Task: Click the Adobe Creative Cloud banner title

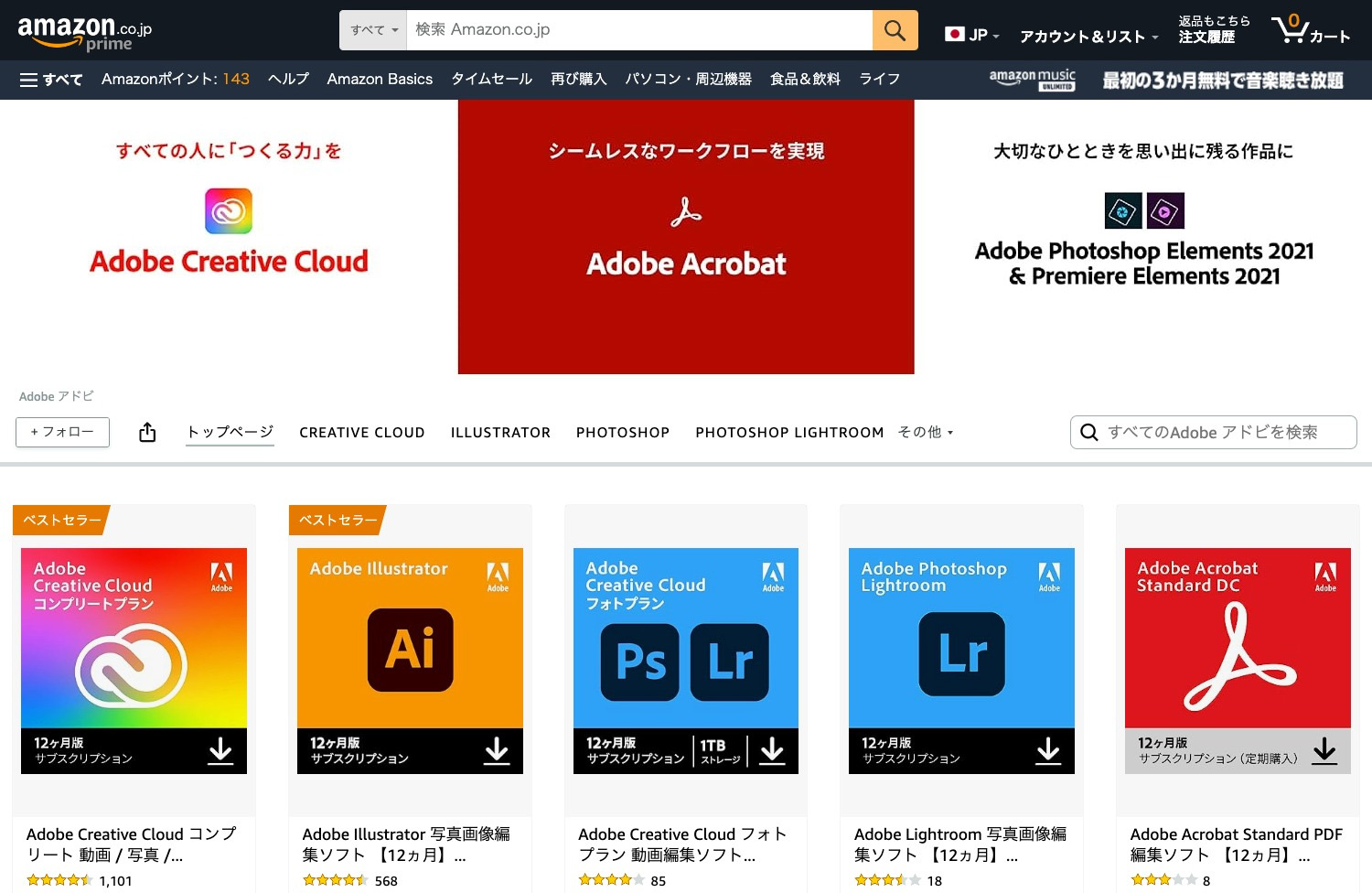Action: pos(229,262)
